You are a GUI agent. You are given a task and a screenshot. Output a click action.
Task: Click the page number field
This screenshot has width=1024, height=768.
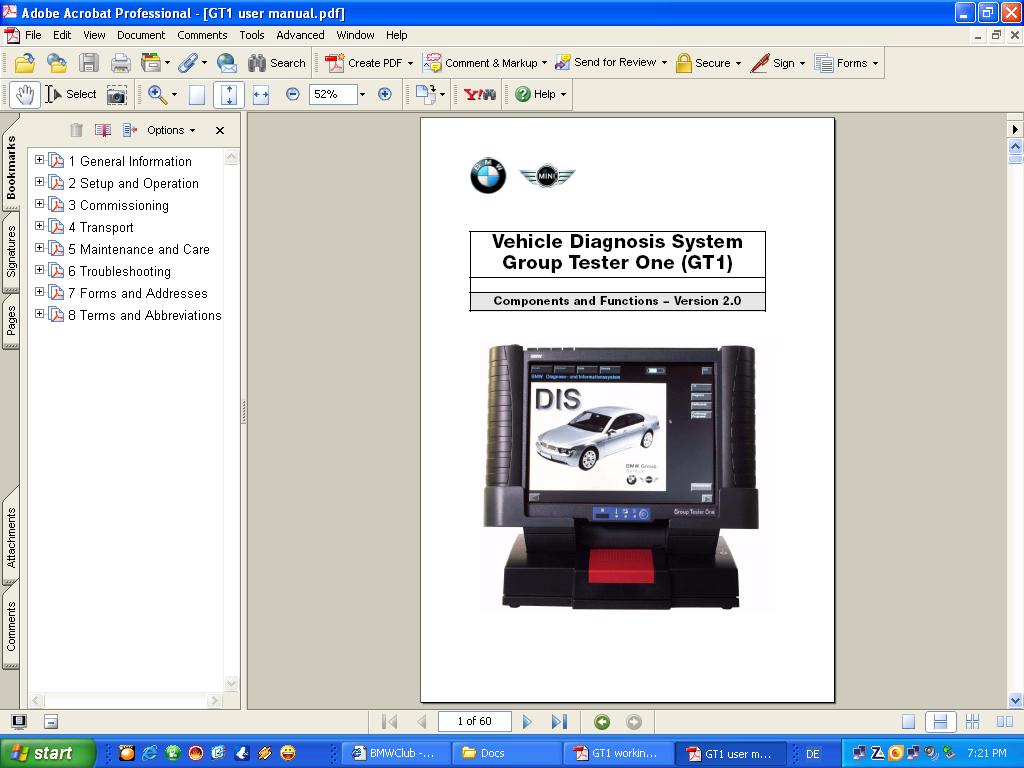[474, 721]
